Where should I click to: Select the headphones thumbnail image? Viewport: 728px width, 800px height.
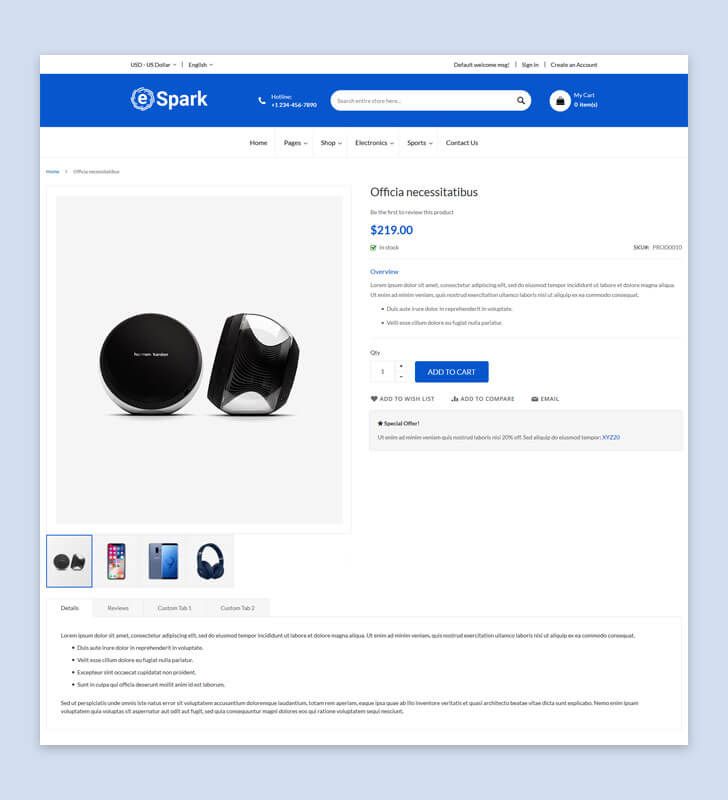click(210, 561)
